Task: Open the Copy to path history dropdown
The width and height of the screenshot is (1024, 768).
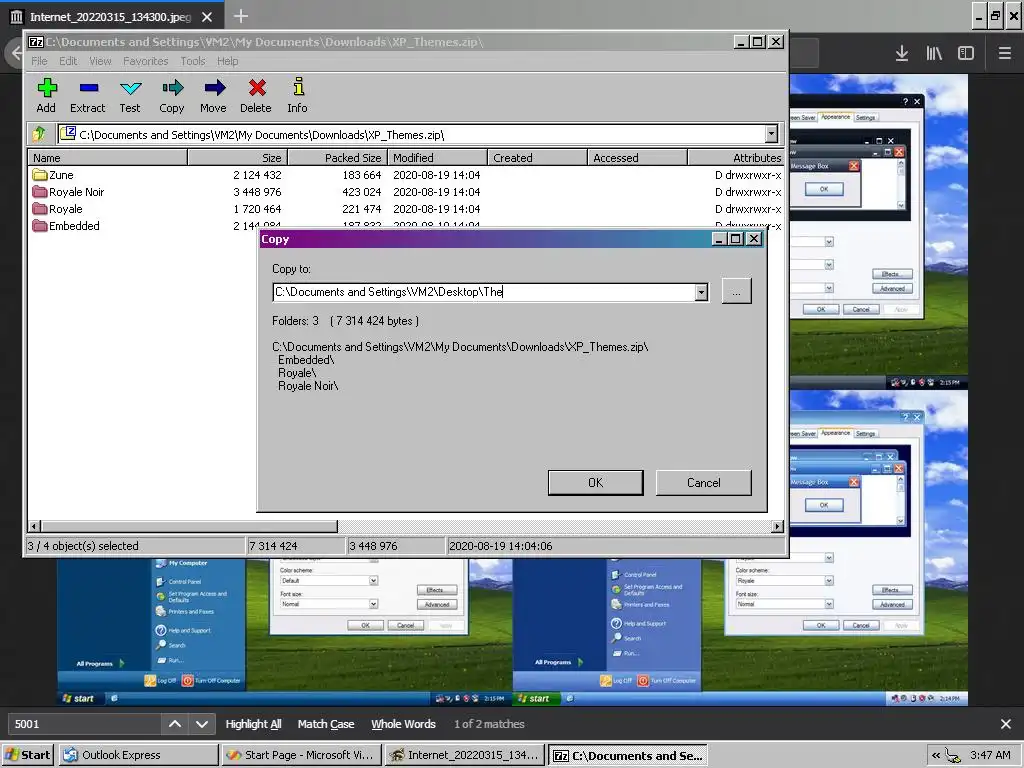Action: pos(701,292)
